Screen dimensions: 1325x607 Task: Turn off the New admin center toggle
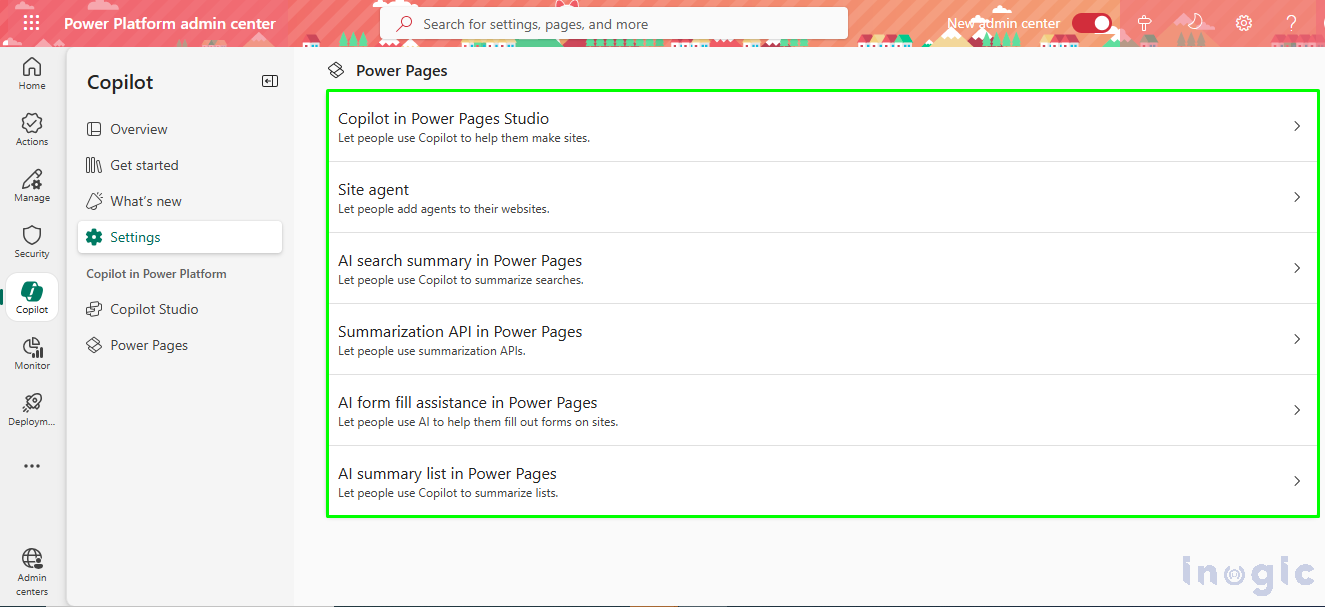point(1091,23)
